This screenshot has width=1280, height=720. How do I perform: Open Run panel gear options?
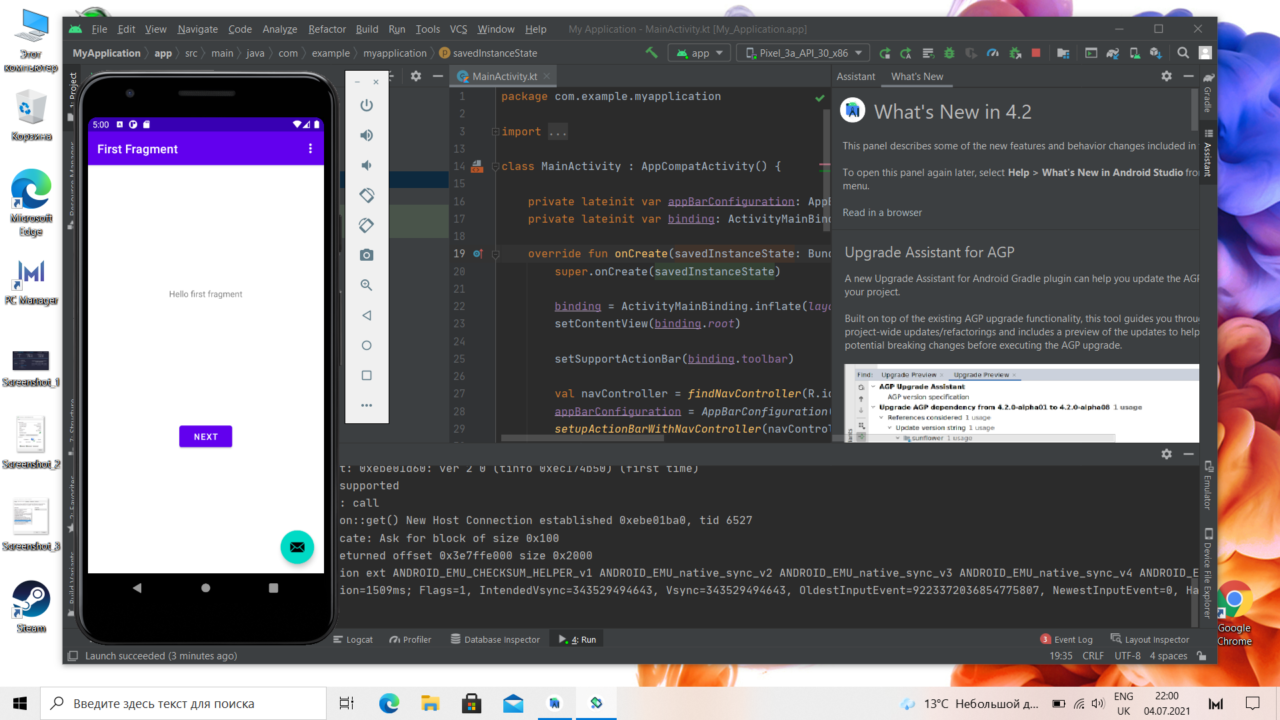pyautogui.click(x=1166, y=454)
